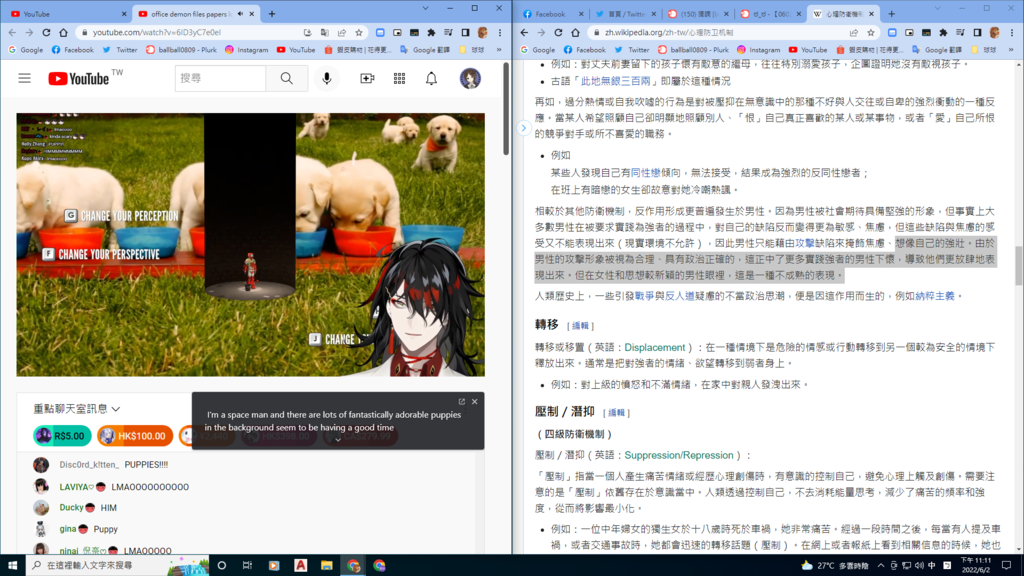The image size is (1024, 576).
Task: Open the 此地無銀三百兩 link
Action: coord(616,81)
